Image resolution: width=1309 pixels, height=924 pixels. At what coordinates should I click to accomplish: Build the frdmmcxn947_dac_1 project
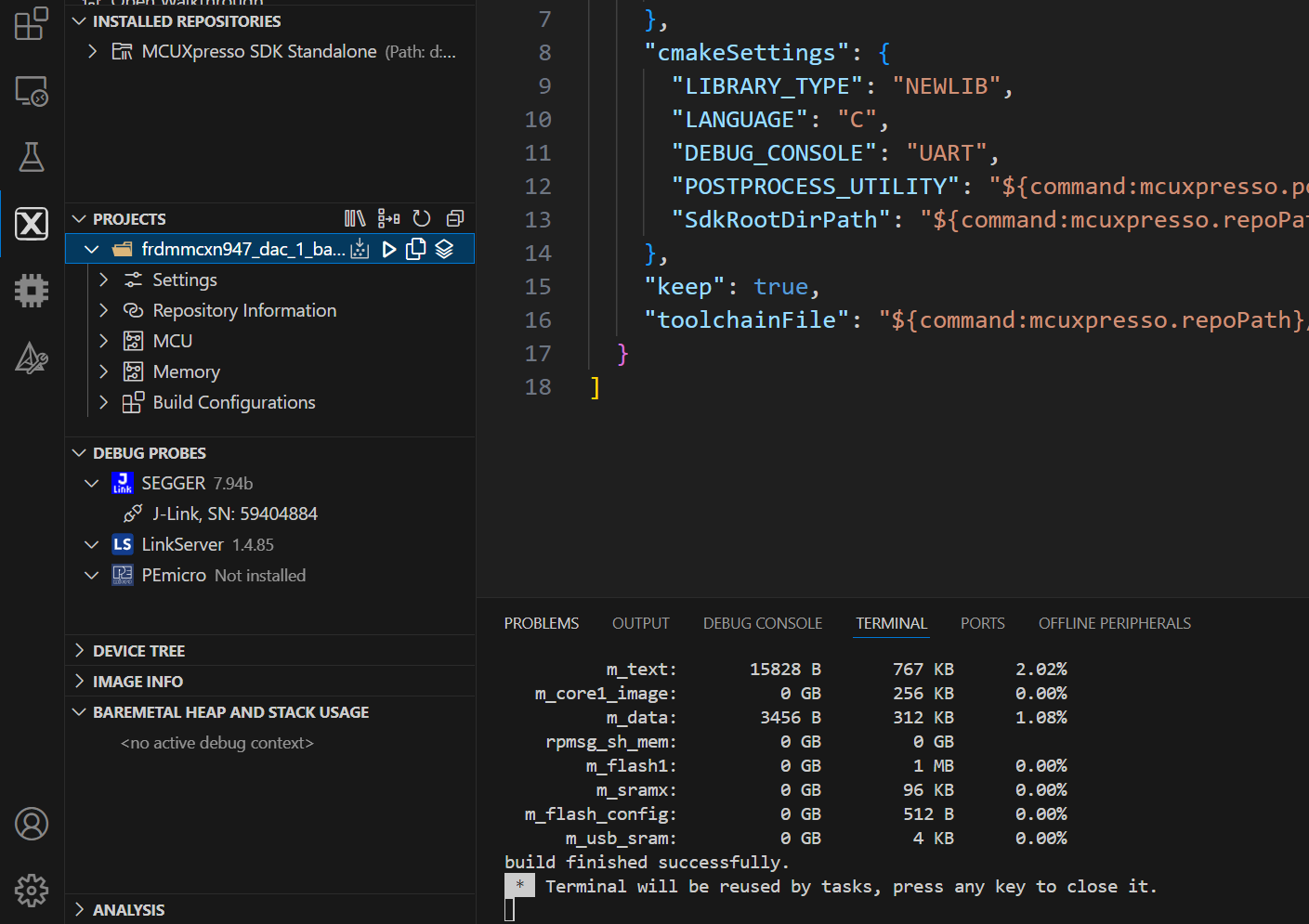360,248
